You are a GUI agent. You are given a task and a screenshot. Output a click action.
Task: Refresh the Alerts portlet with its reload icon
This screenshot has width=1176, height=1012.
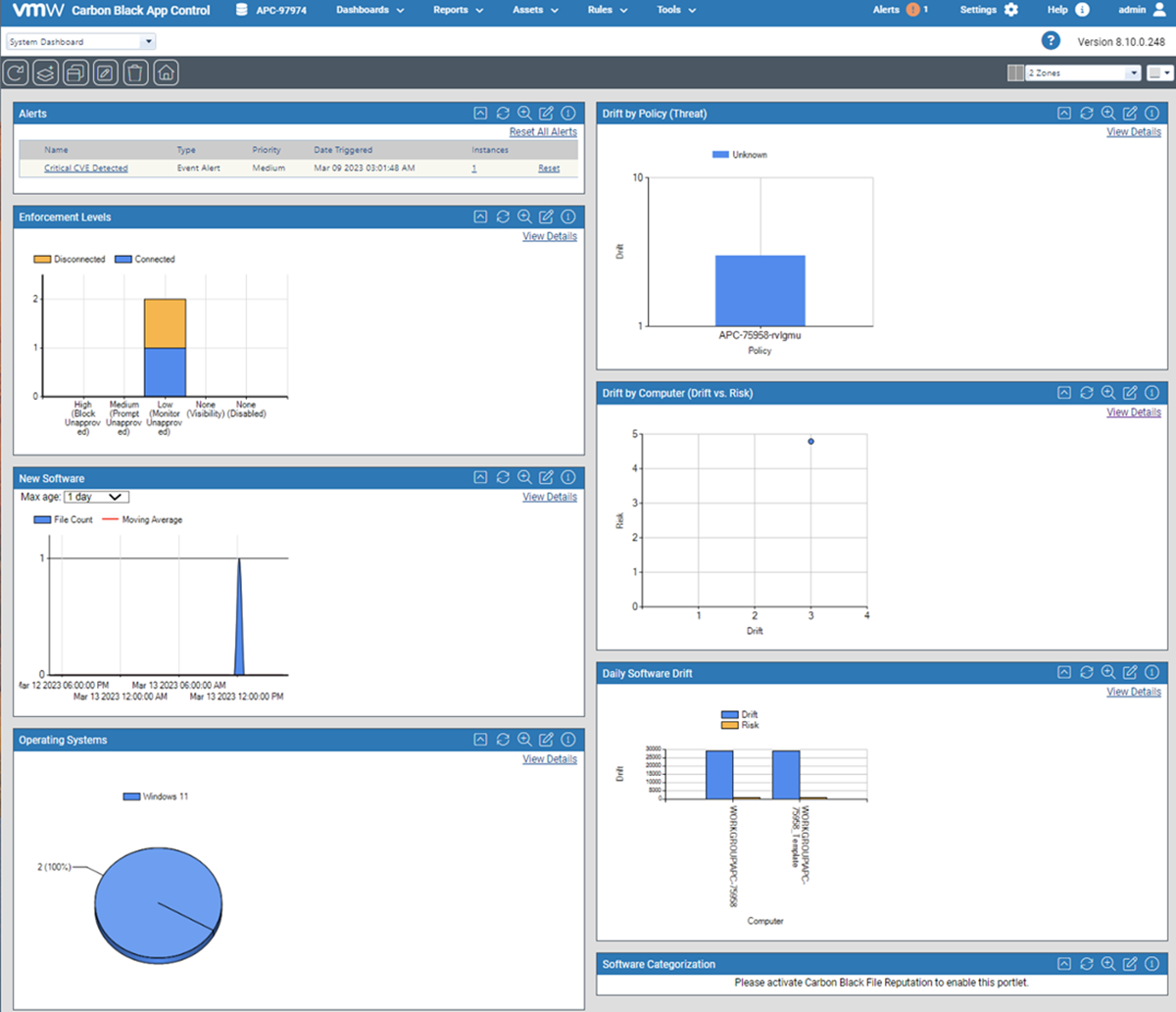point(502,113)
